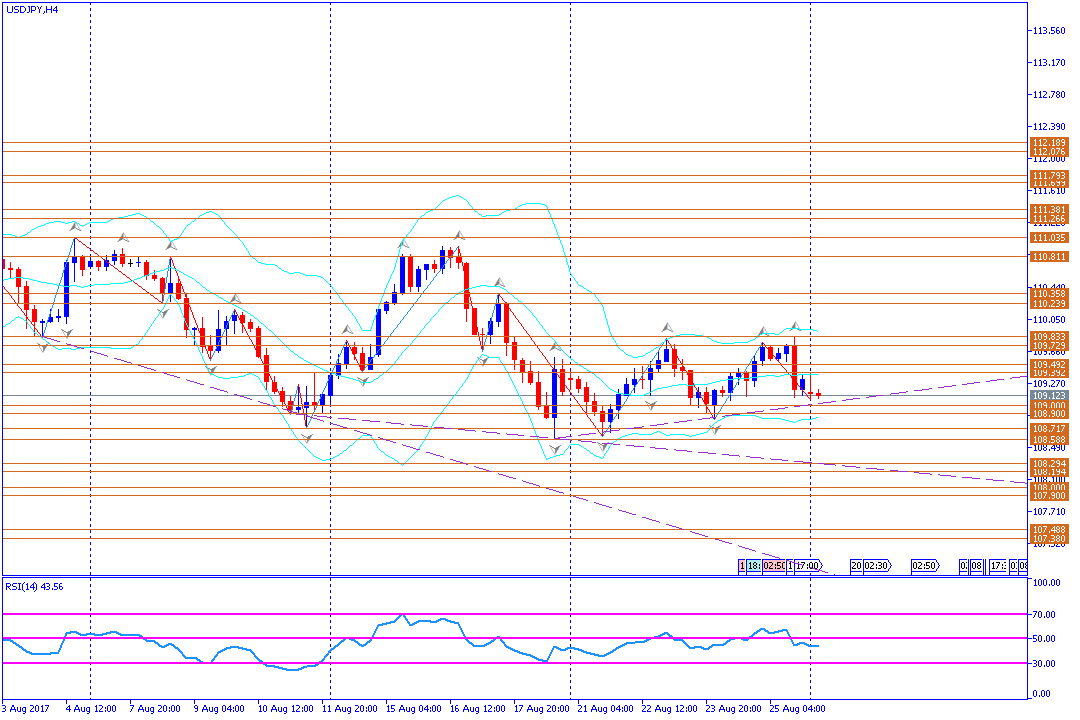Click the RSI 70.00 scale value
1080x720 pixels.
[x=1045, y=615]
